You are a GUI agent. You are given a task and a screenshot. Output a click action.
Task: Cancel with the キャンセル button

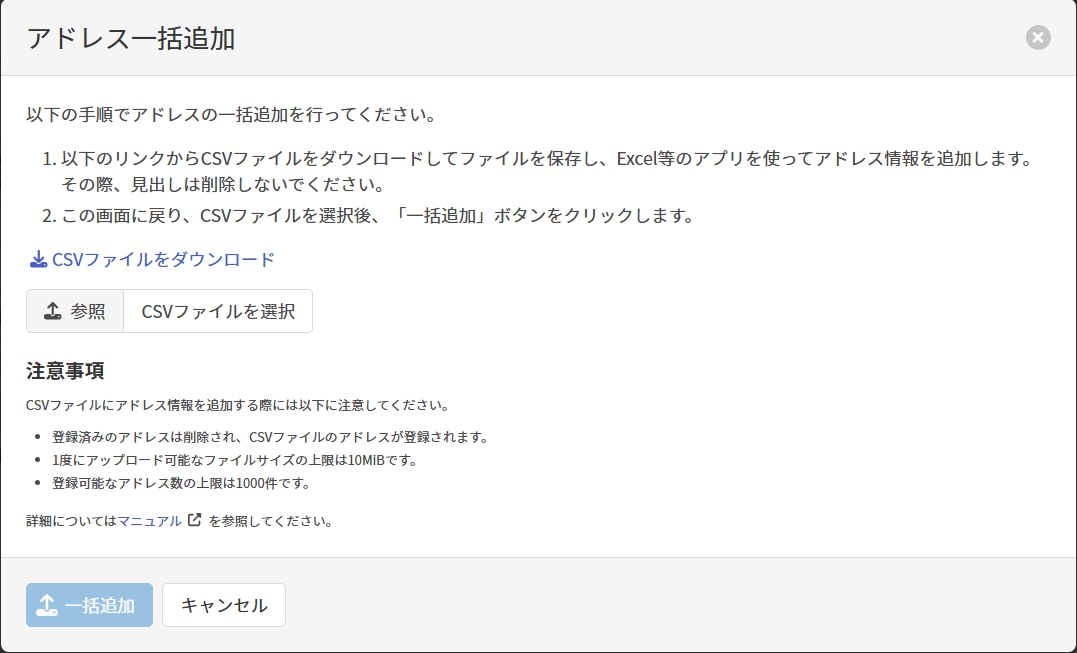224,605
